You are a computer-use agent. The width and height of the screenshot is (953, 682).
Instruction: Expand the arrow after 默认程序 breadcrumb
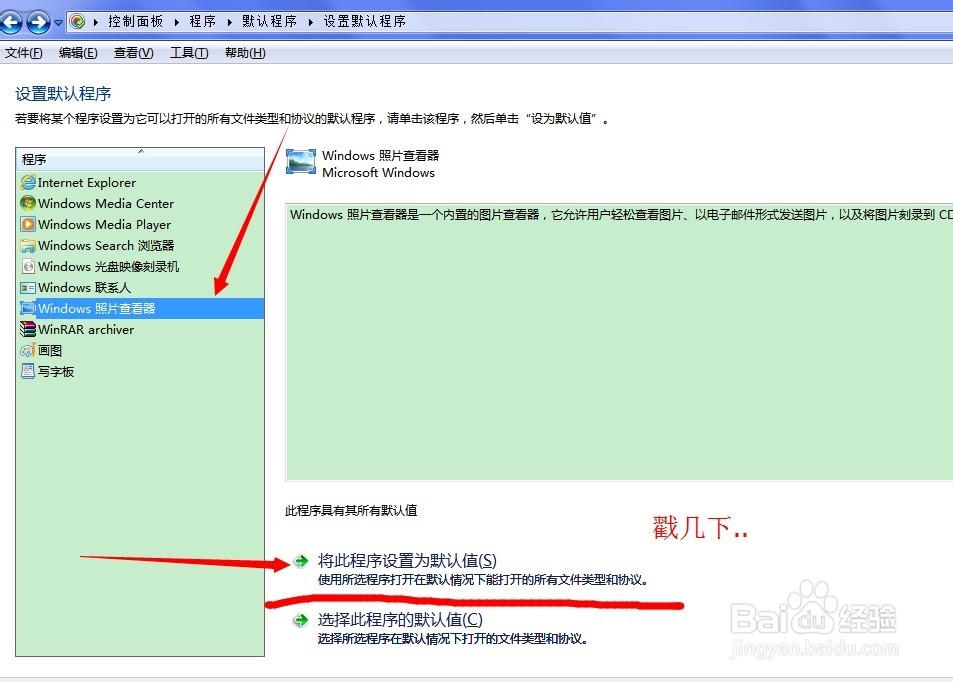pyautogui.click(x=311, y=22)
